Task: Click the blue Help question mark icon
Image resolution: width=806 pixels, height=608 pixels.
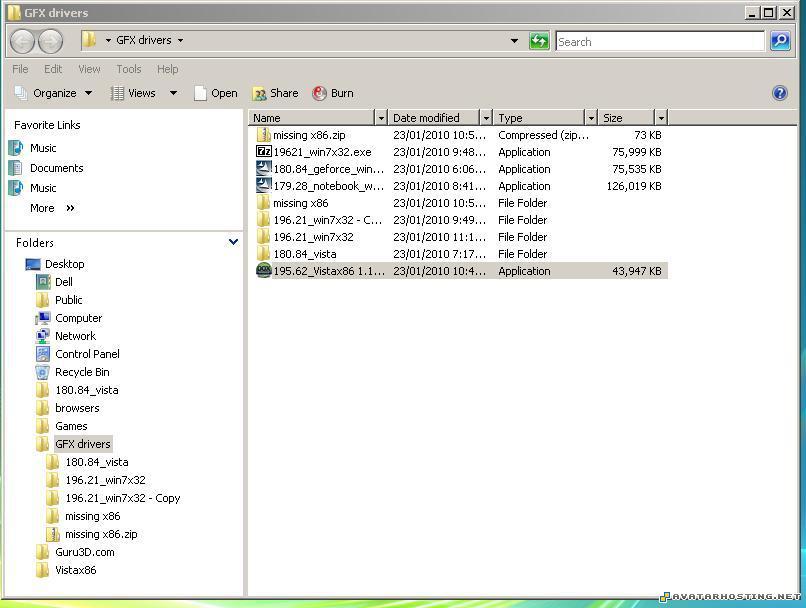Action: 780,93
